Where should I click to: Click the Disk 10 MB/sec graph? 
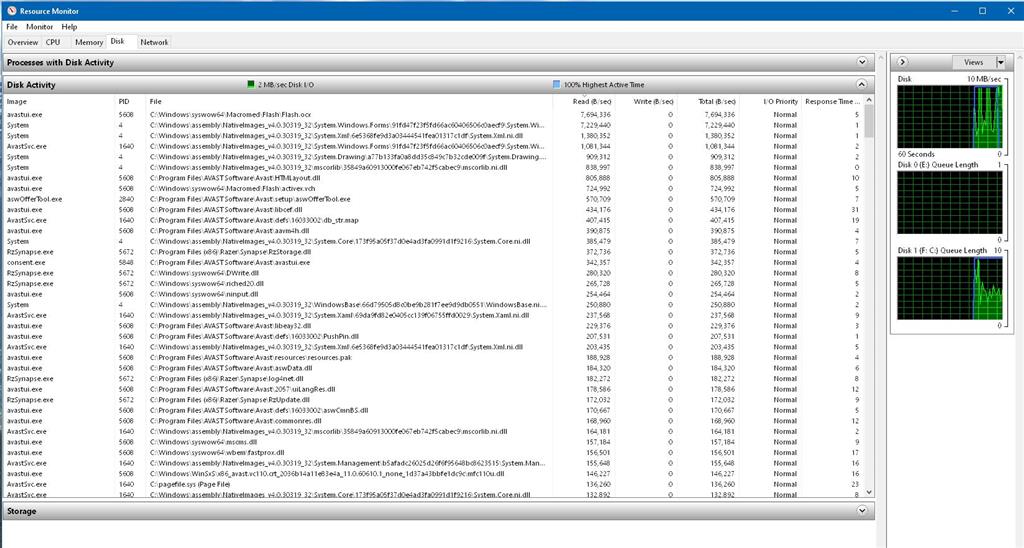950,116
